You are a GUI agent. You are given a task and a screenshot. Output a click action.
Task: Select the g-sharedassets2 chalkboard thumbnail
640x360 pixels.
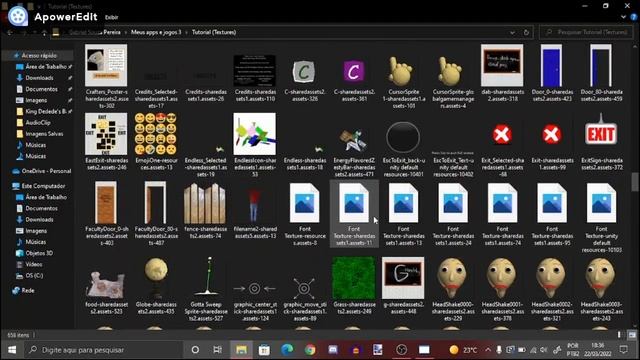coord(403,278)
